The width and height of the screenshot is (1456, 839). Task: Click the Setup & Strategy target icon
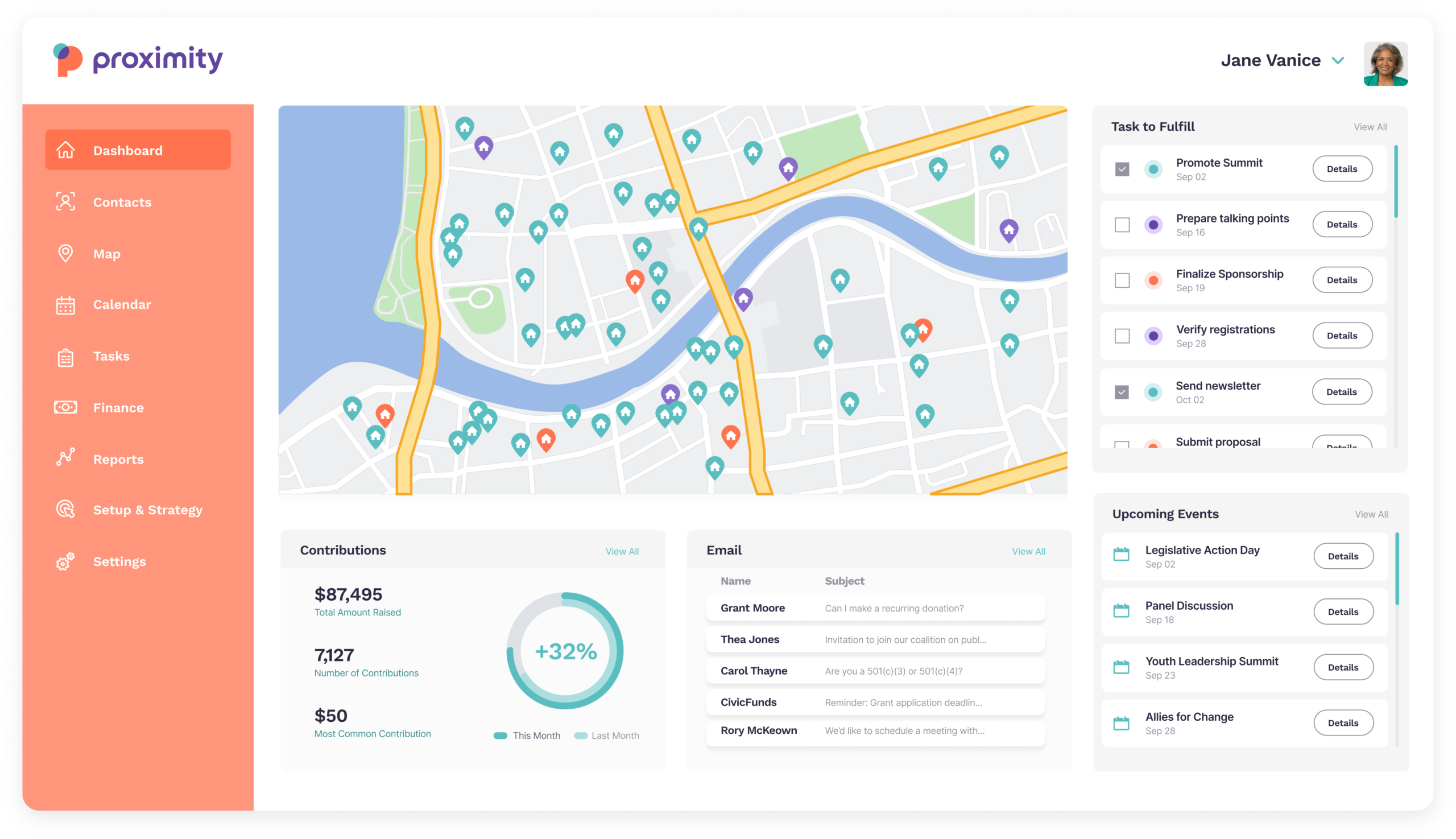(x=65, y=510)
